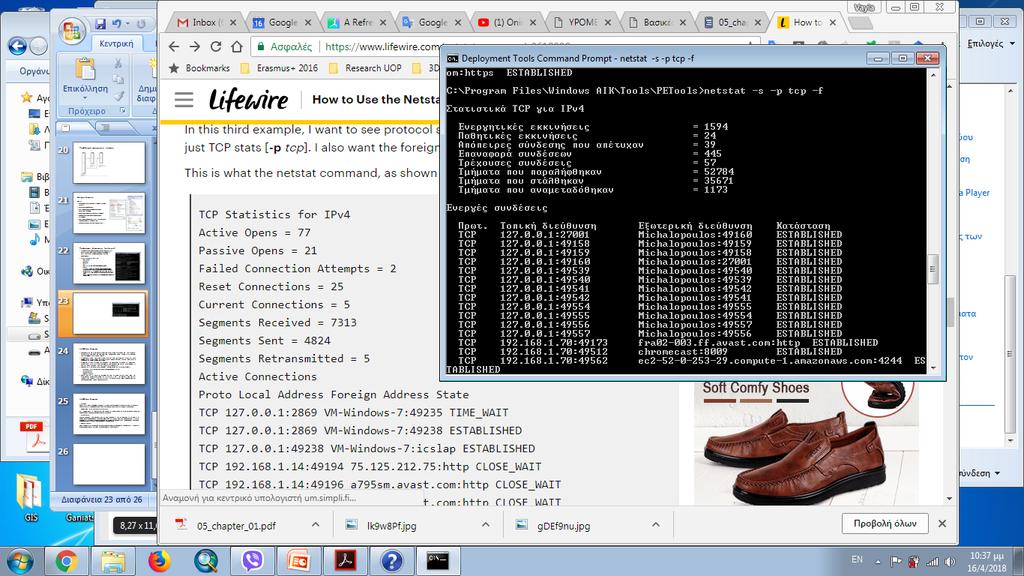Show hidden system tray icons

[x=878, y=562]
